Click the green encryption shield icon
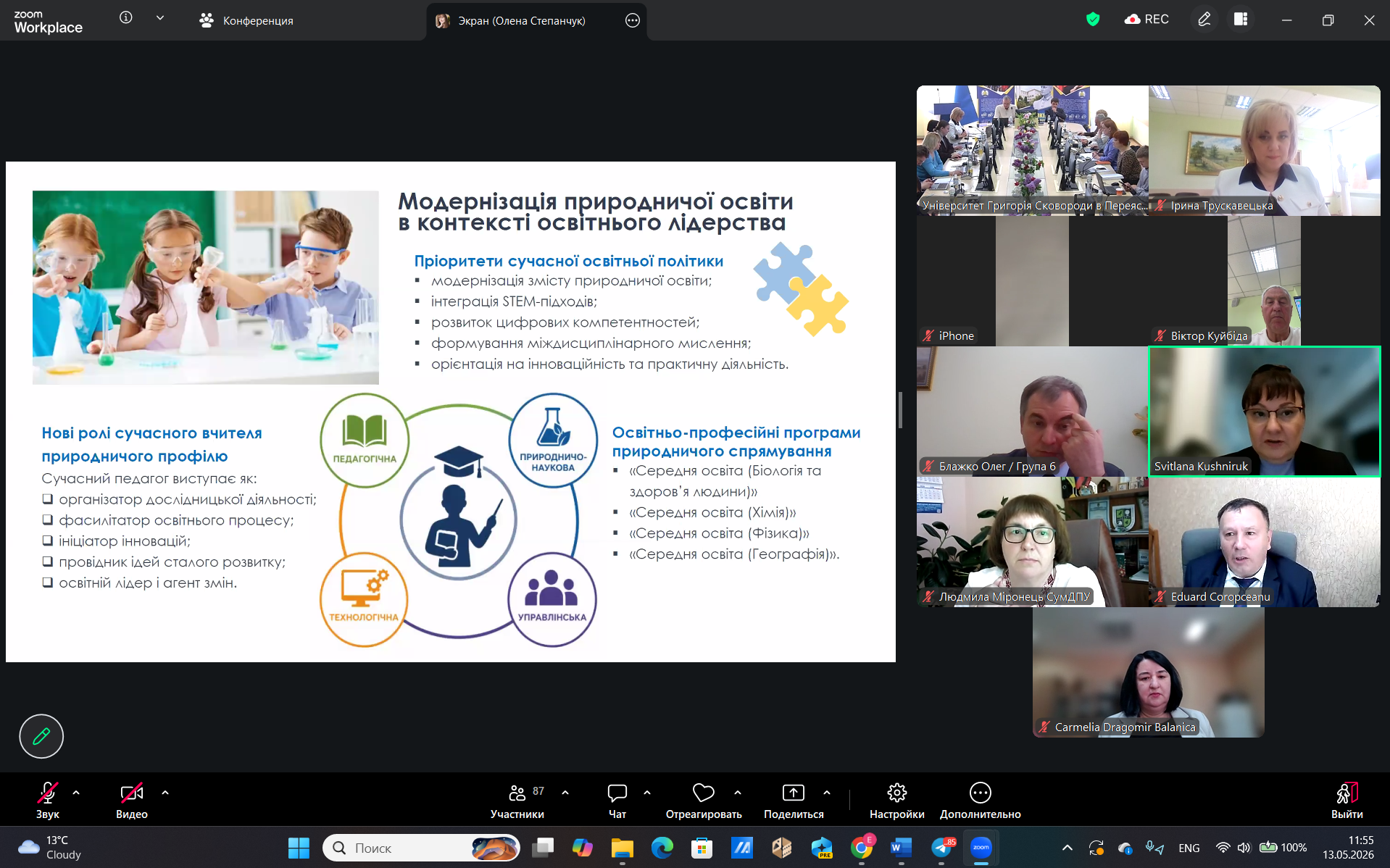 point(1093,20)
